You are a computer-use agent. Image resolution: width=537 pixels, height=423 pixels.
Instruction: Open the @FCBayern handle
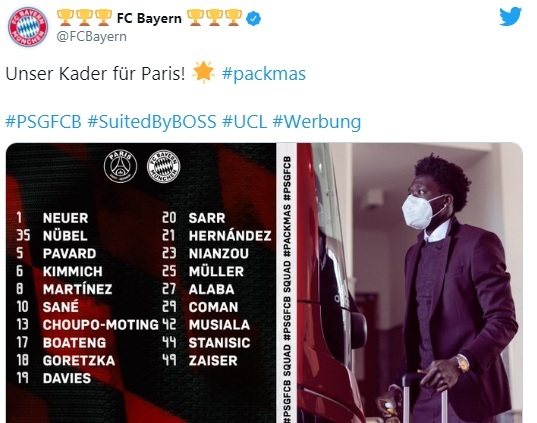point(91,36)
